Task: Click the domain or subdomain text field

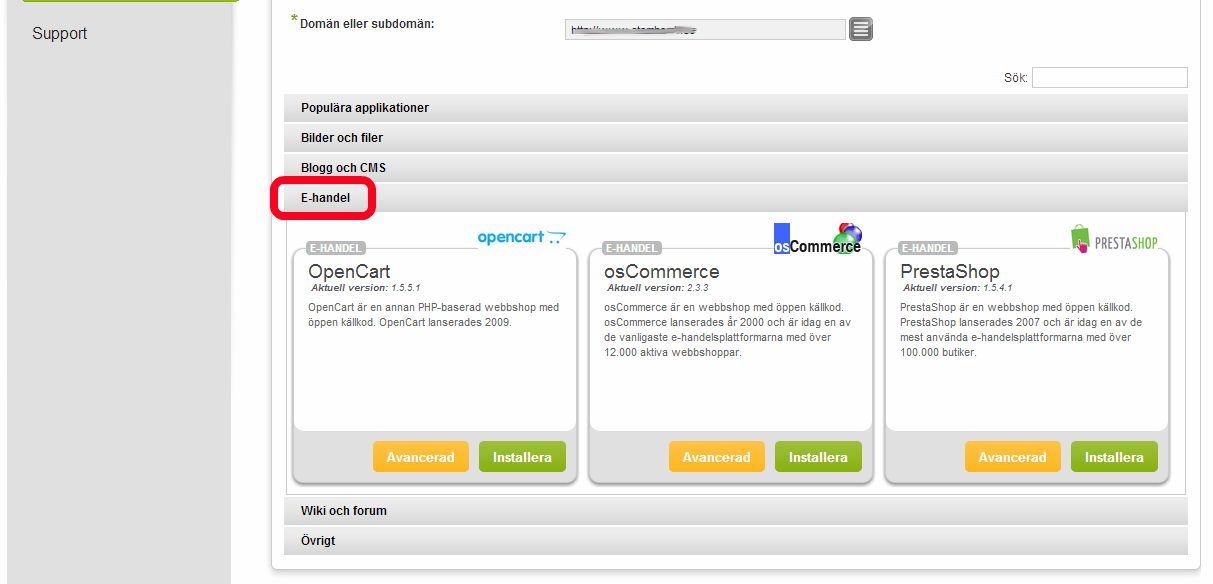Action: pyautogui.click(x=704, y=30)
